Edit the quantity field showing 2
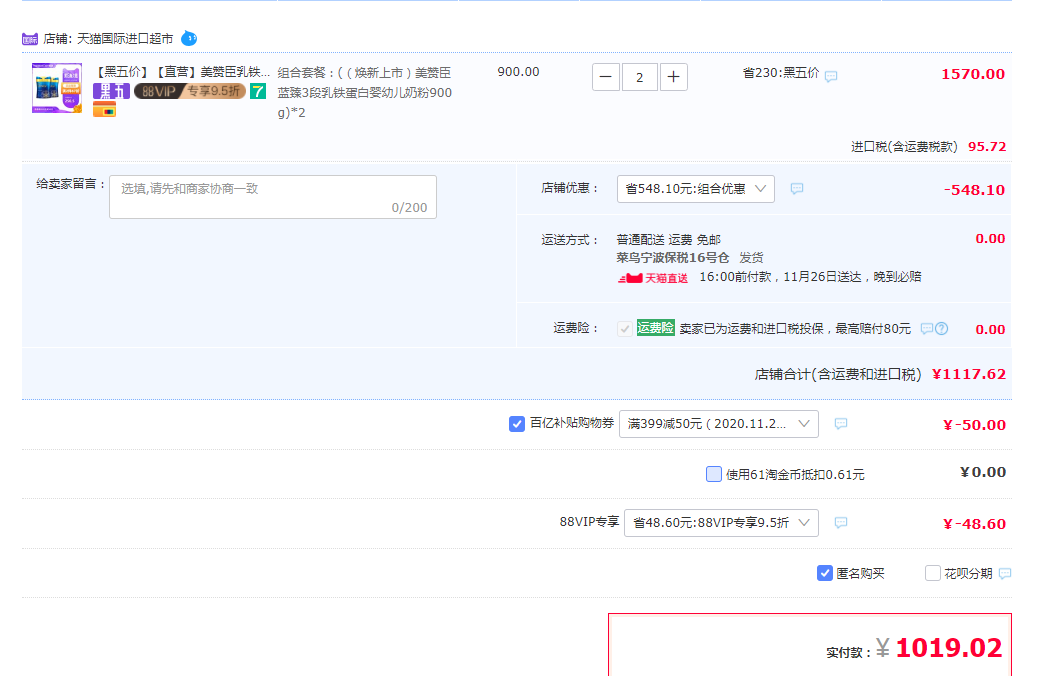The width and height of the screenshot is (1051, 676). (639, 77)
